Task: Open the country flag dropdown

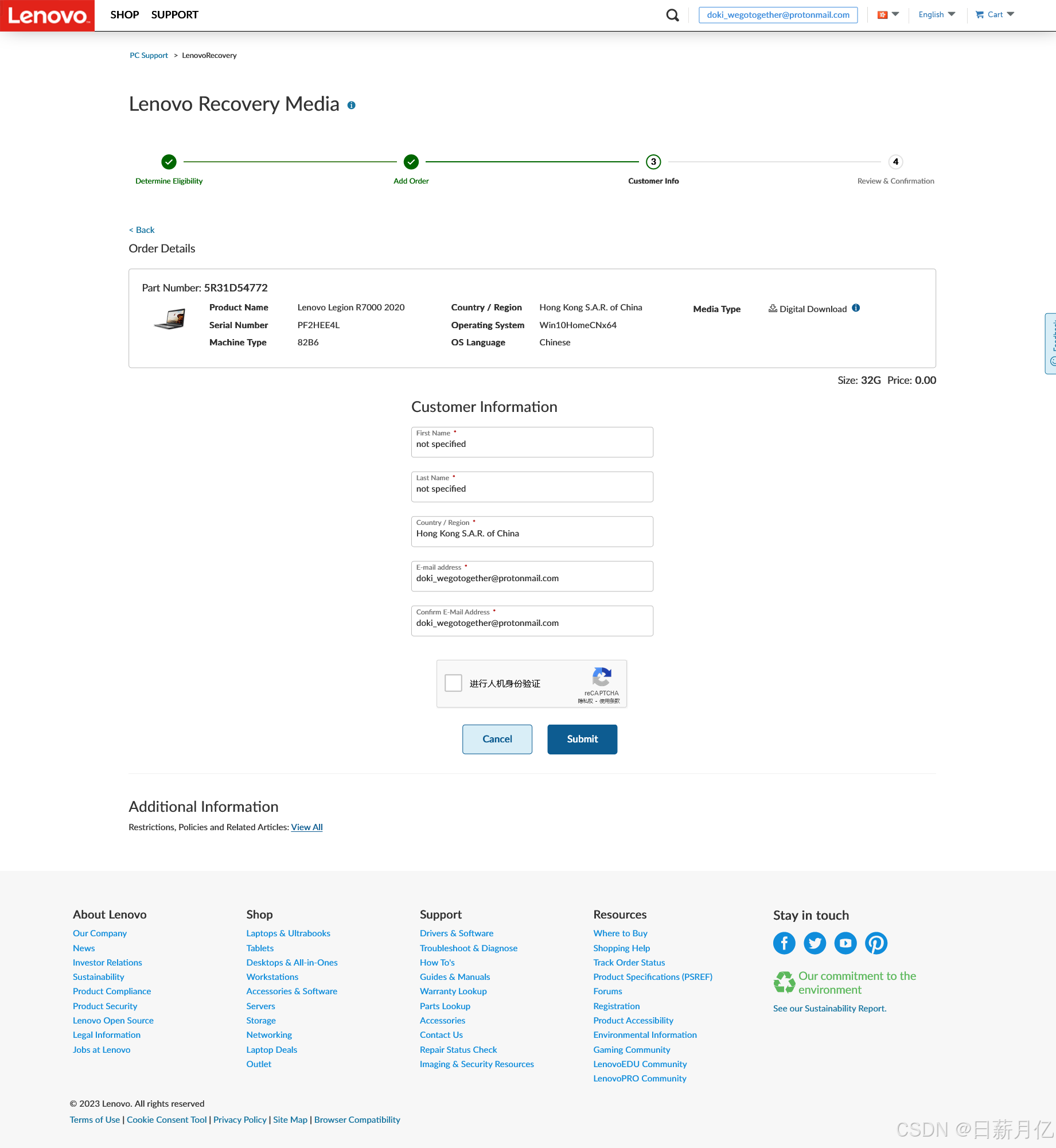Action: pos(888,15)
